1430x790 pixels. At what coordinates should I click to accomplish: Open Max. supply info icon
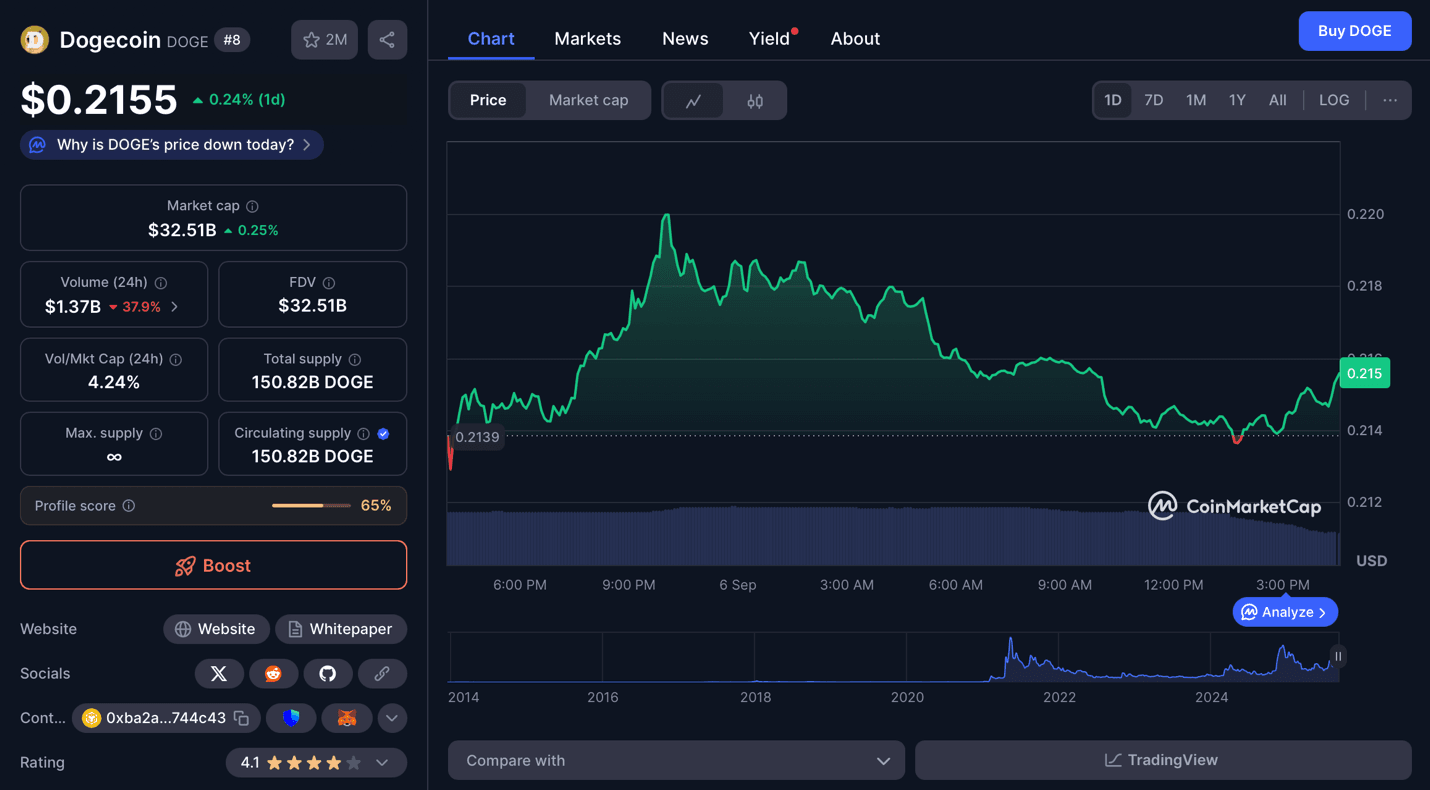pos(156,434)
